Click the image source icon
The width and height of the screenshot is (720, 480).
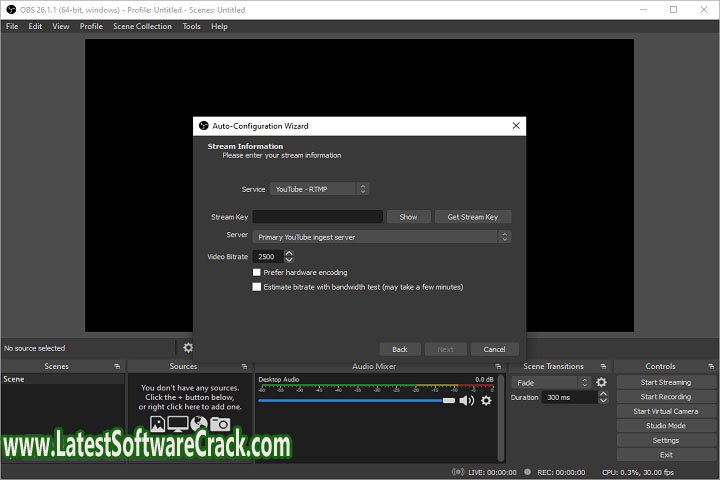pos(158,424)
